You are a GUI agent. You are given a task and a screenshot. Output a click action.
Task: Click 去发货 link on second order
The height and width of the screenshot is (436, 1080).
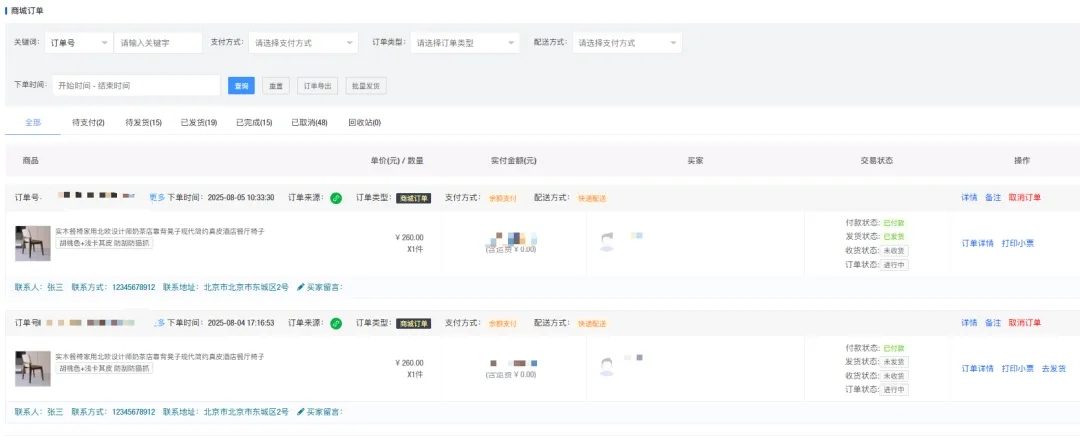1054,368
